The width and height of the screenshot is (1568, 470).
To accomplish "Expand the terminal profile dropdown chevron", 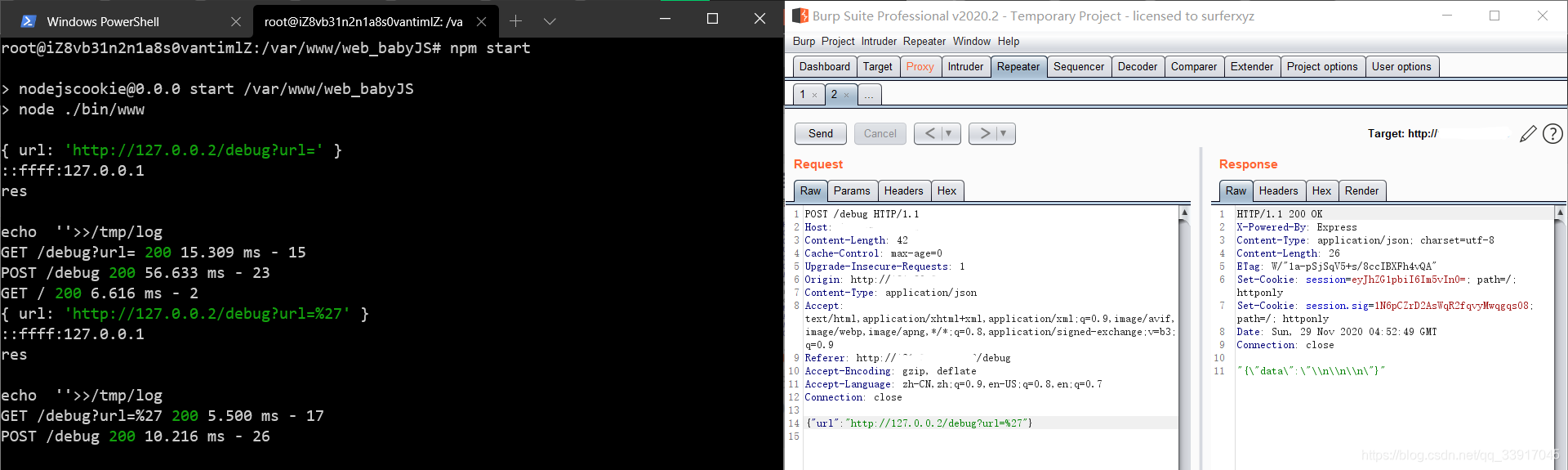I will [x=550, y=21].
